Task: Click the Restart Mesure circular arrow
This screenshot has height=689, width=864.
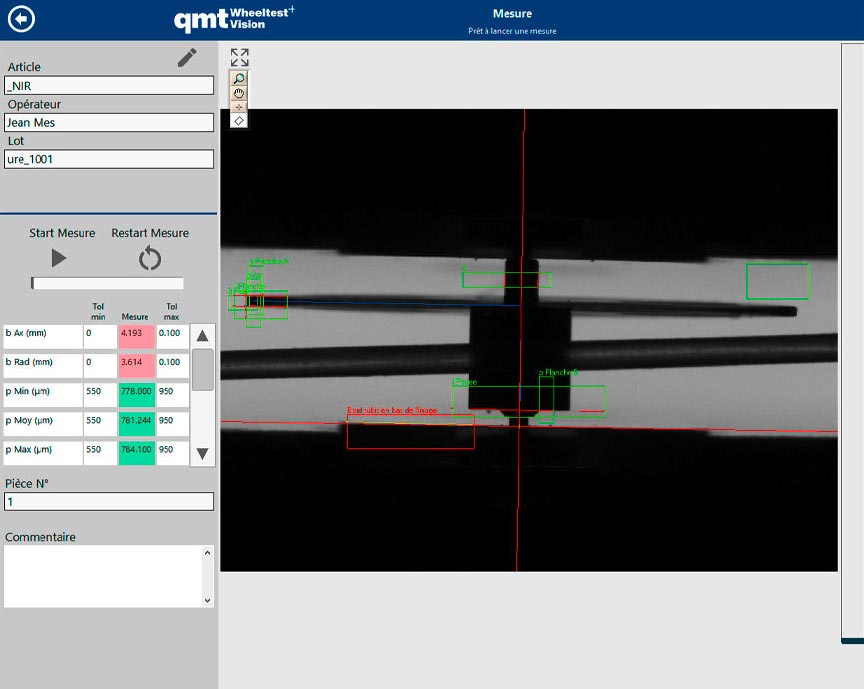Action: (x=150, y=259)
